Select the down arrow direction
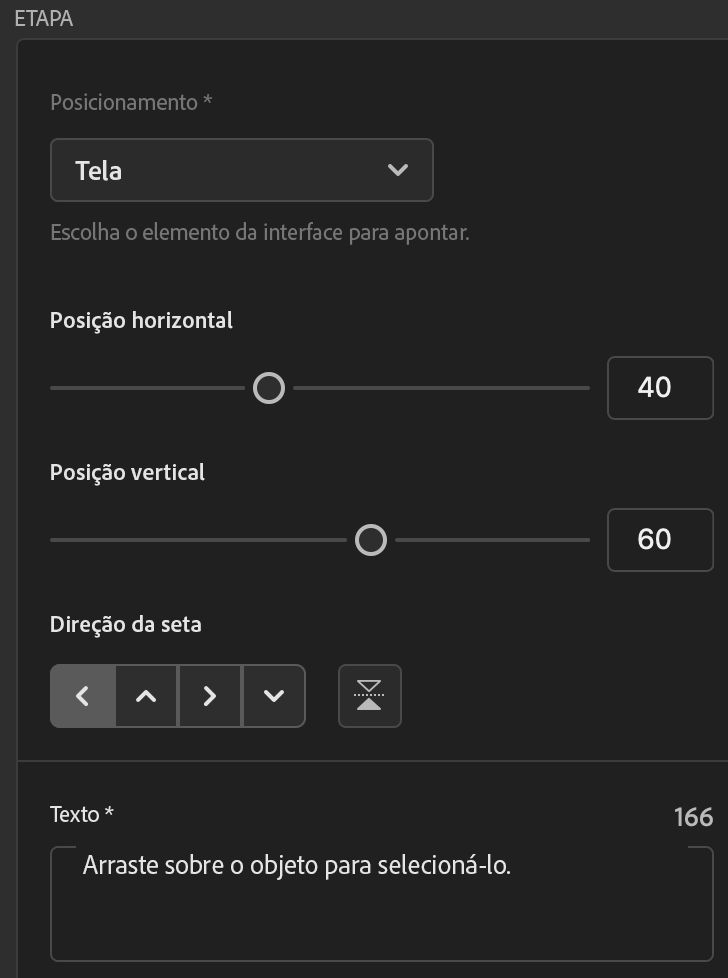Viewport: 728px width, 978px height. tap(273, 696)
